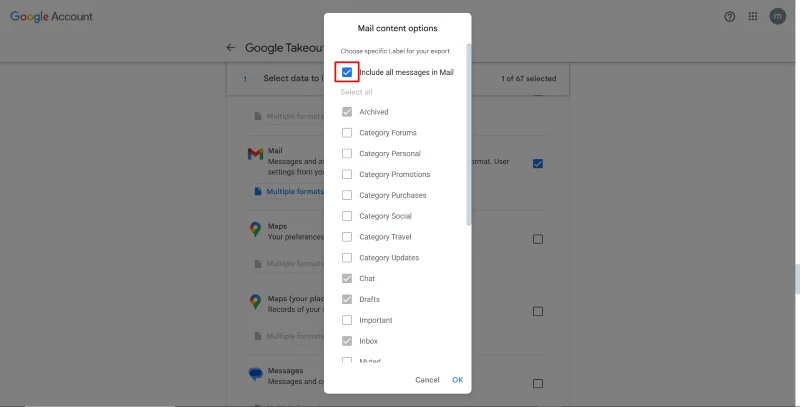The height and width of the screenshot is (407, 800).
Task: Open the account profile avatar
Action: 778,16
